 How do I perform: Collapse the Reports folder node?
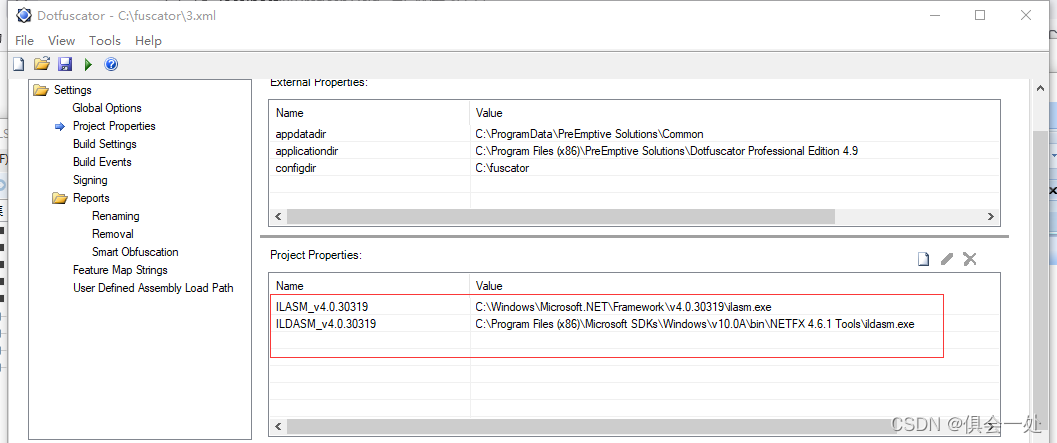[x=61, y=198]
